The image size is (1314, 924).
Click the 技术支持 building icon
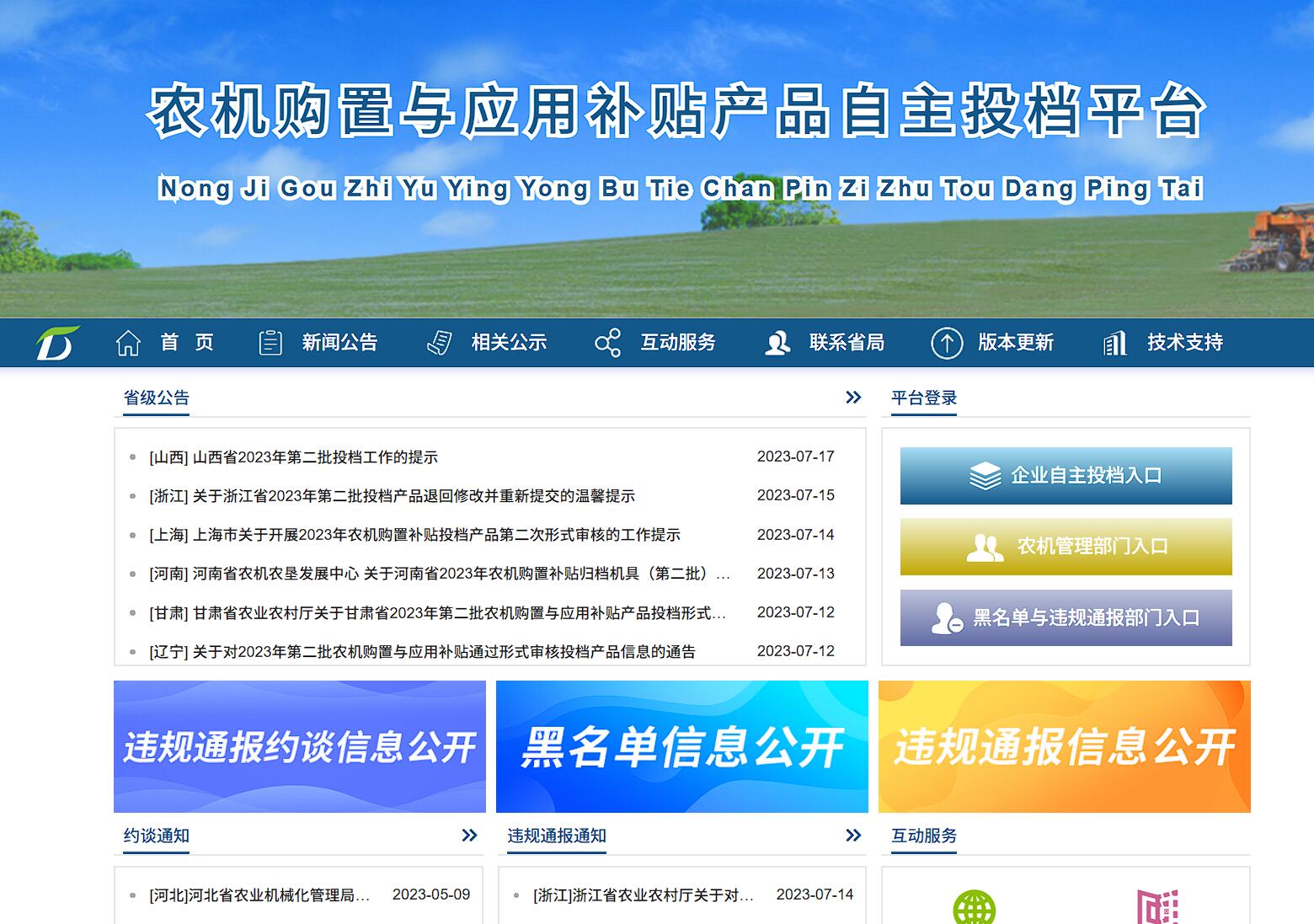tap(1114, 342)
